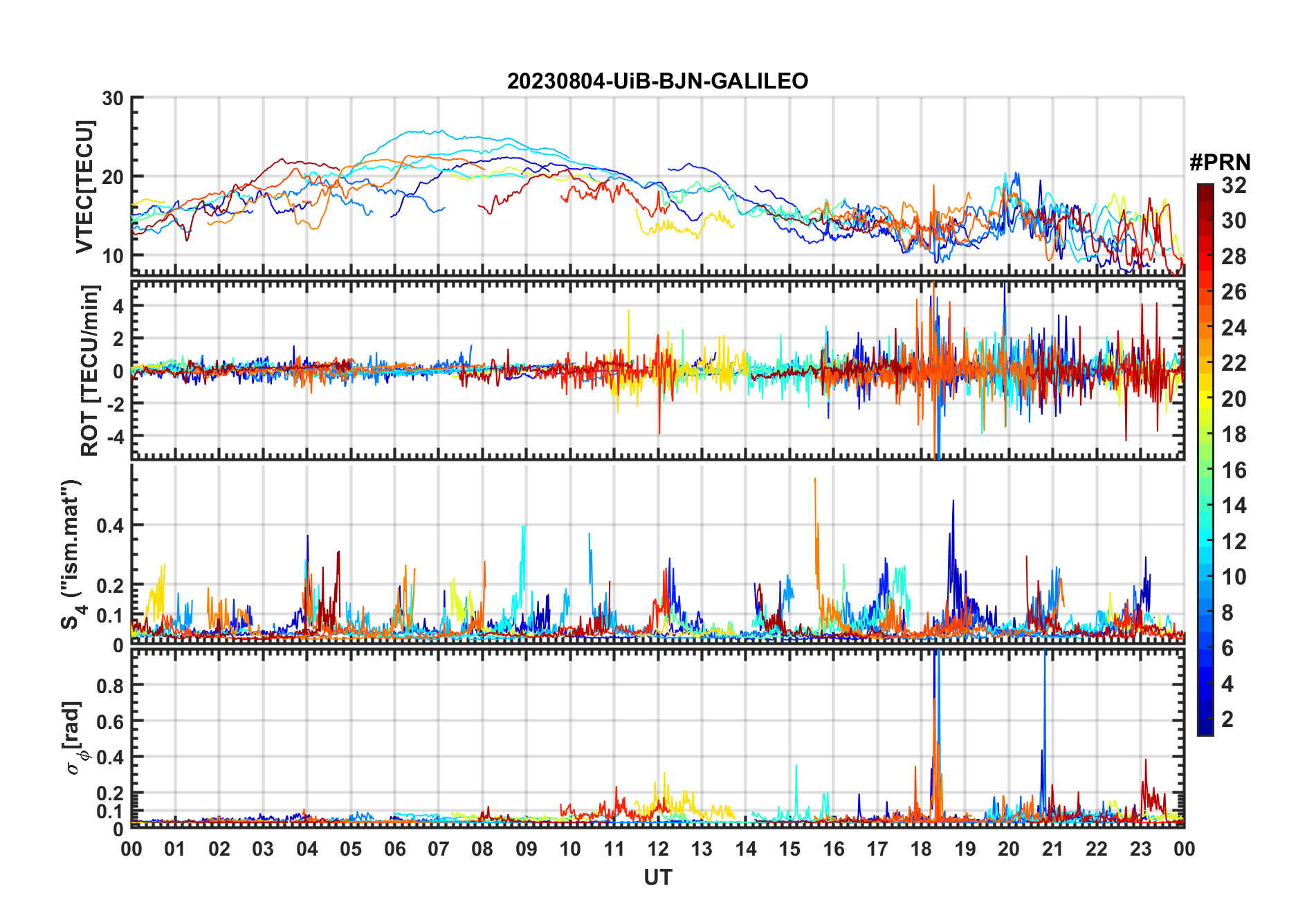Viewport: 1316px width, 920px height.
Task: Select the 26 tick label on PRN colorbar
Action: coord(1234,292)
